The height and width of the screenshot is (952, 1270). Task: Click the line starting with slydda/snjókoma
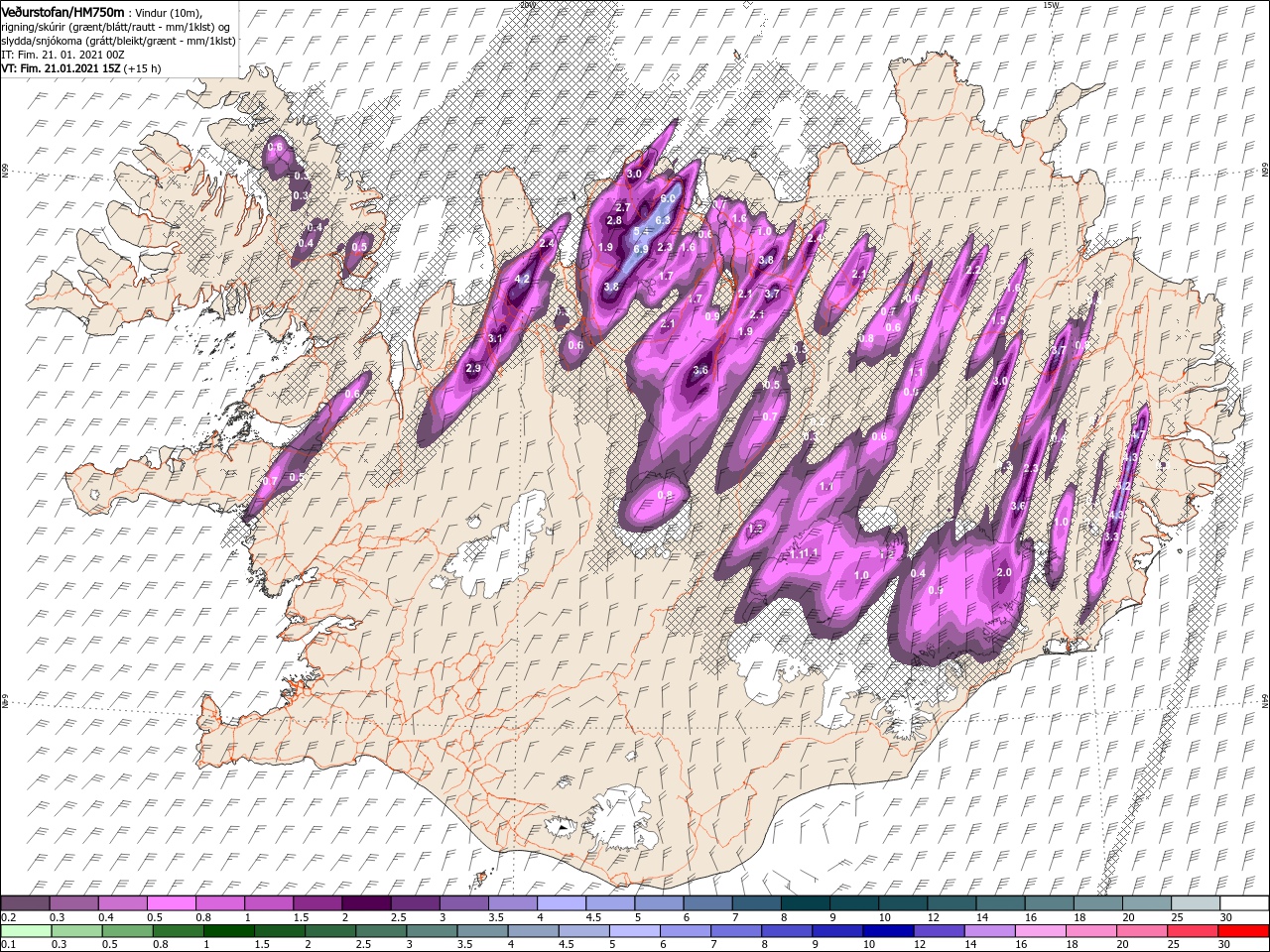tap(118, 41)
